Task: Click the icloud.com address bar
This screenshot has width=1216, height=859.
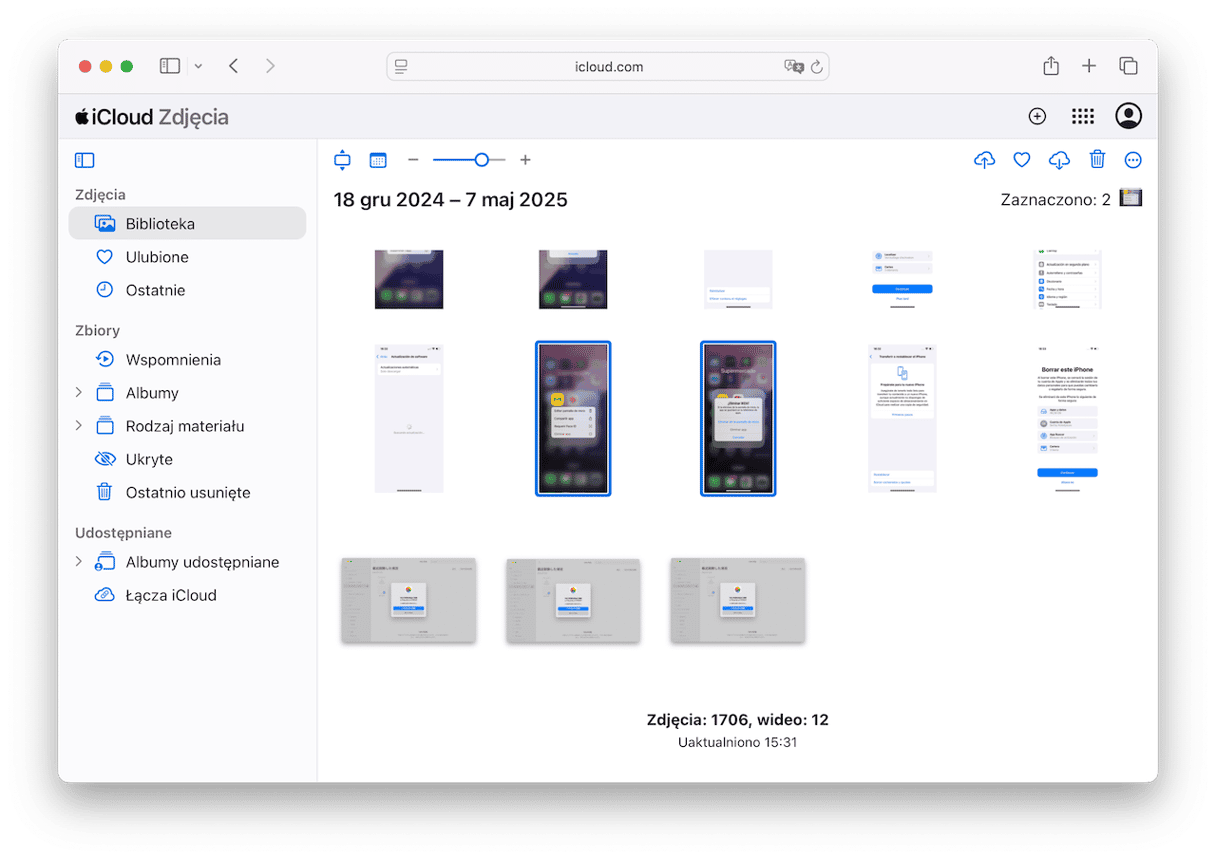Action: point(608,67)
